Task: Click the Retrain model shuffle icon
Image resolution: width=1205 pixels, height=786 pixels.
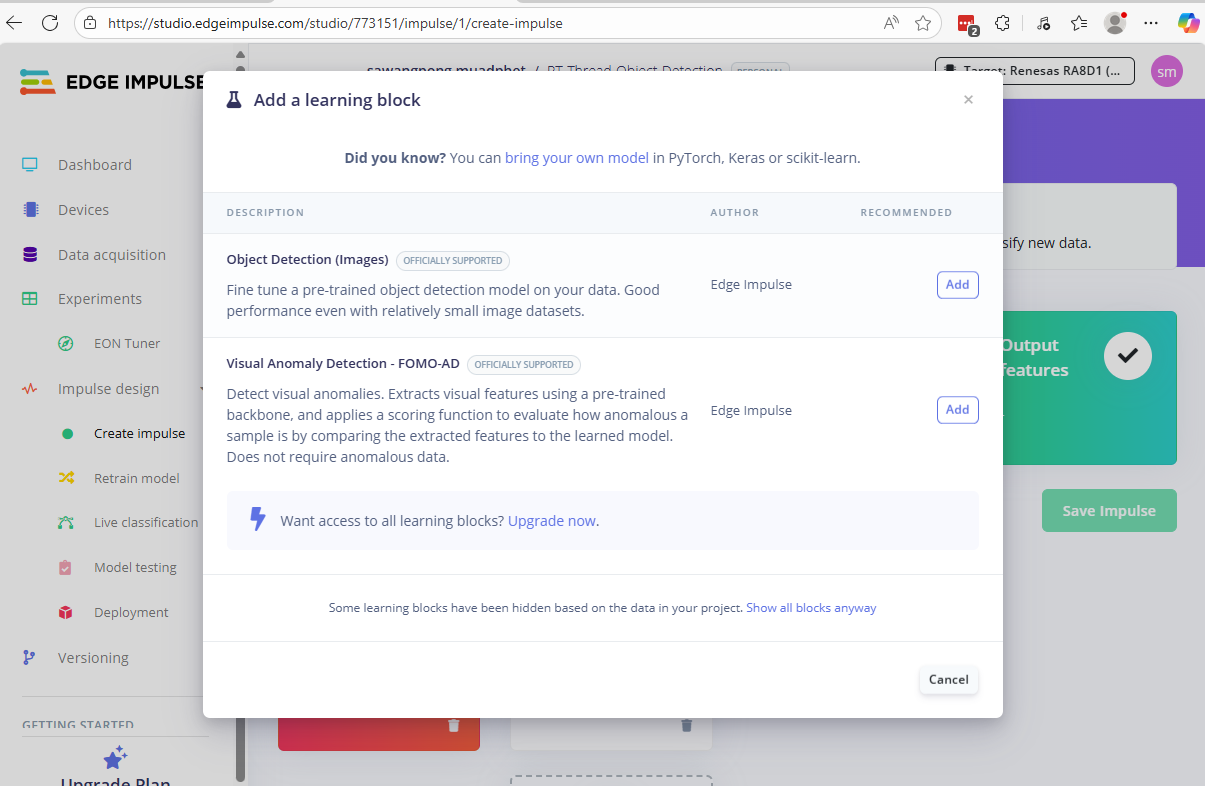Action: [x=66, y=478]
